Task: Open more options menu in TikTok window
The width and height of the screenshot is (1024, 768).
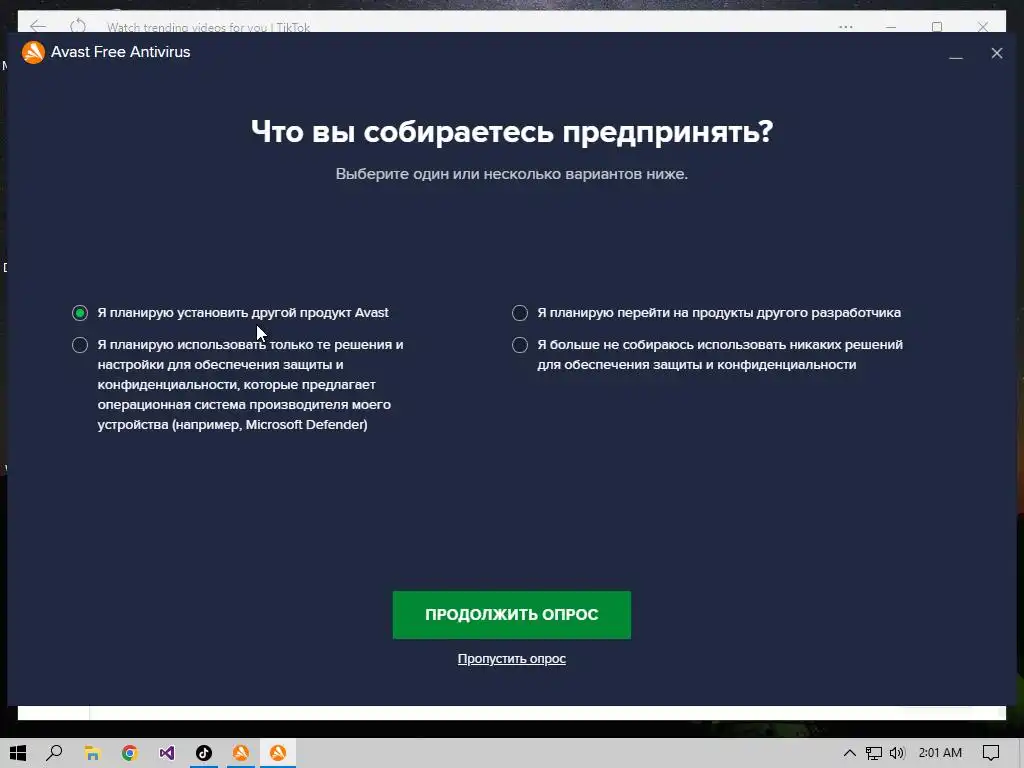Action: click(x=846, y=27)
